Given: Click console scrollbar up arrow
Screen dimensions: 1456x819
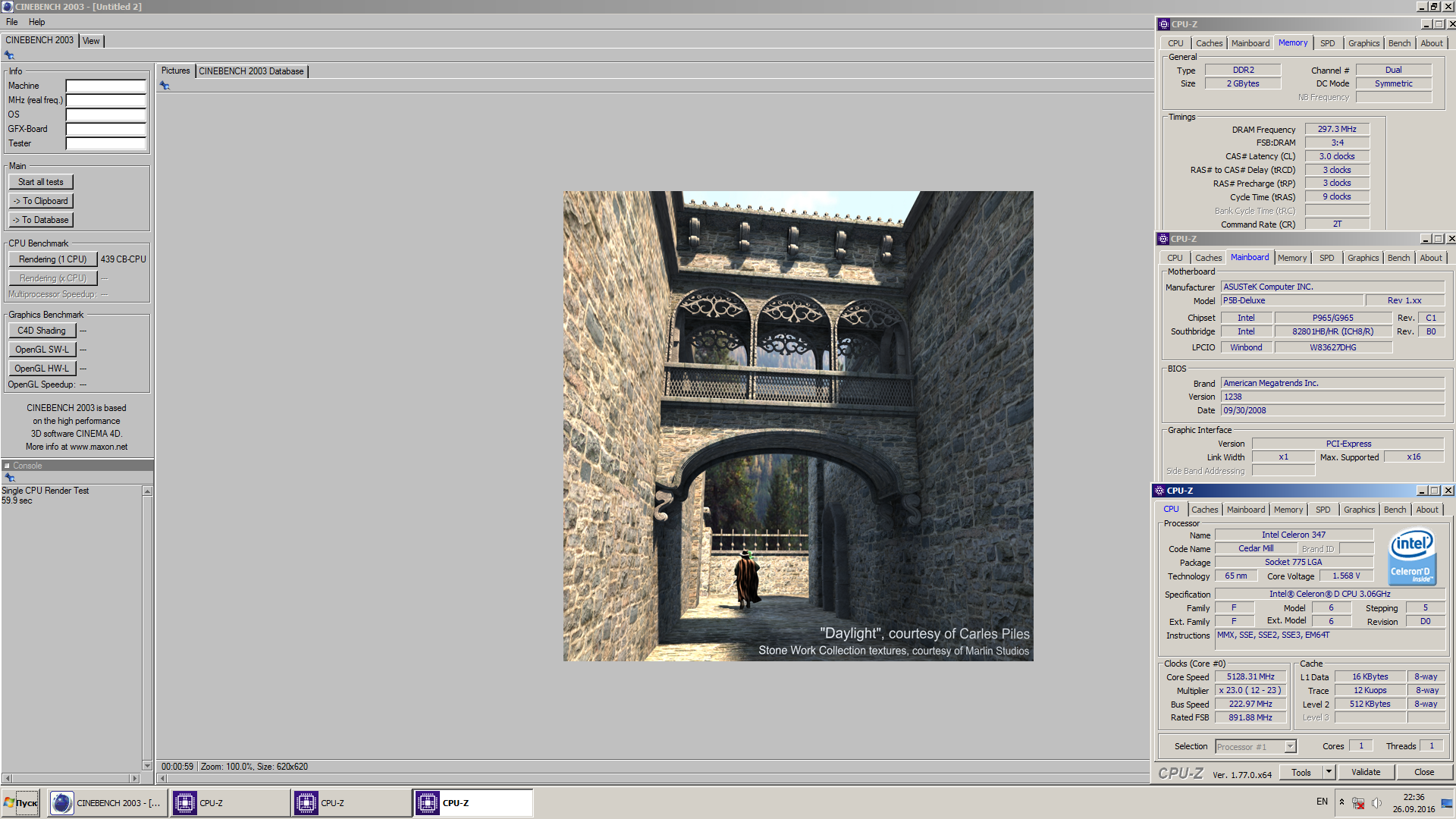Looking at the screenshot, I should (147, 491).
